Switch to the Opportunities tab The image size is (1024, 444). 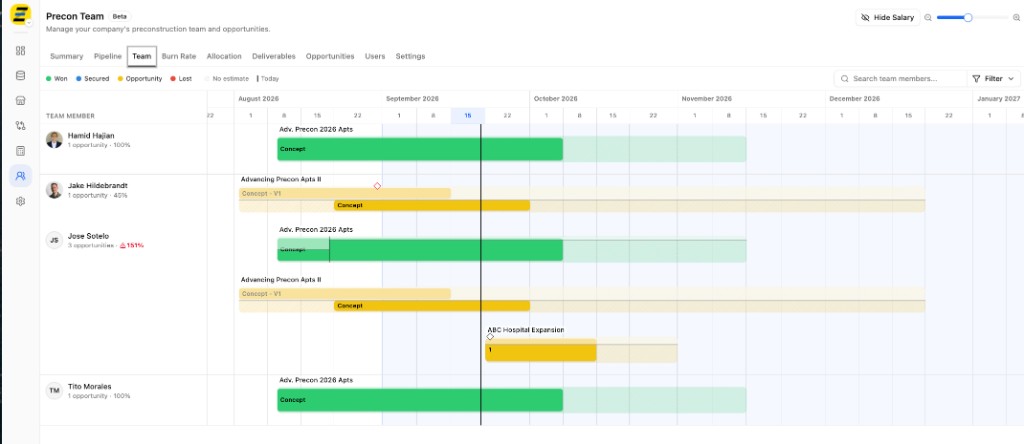[x=330, y=56]
